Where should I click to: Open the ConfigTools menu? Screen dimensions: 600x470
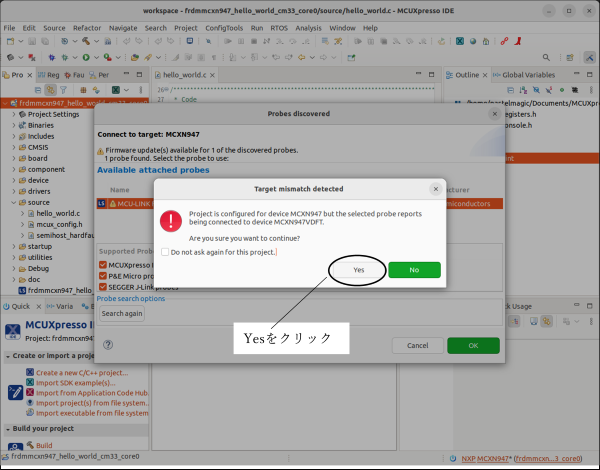click(222, 28)
